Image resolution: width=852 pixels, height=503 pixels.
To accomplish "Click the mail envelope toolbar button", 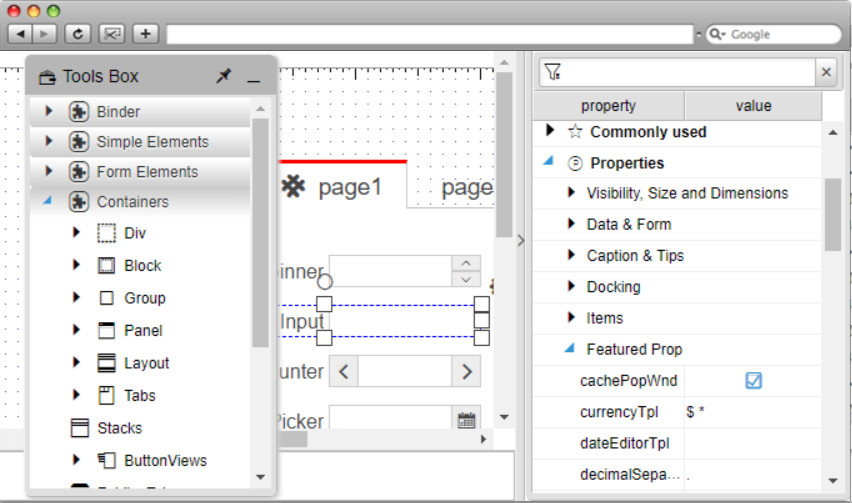I will (x=111, y=34).
